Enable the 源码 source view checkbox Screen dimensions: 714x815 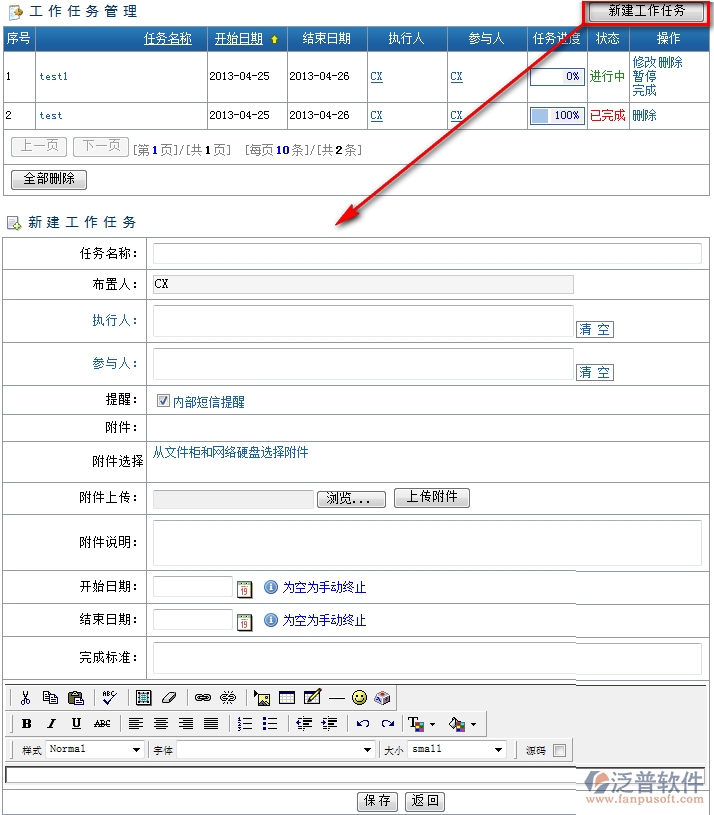[x=560, y=750]
